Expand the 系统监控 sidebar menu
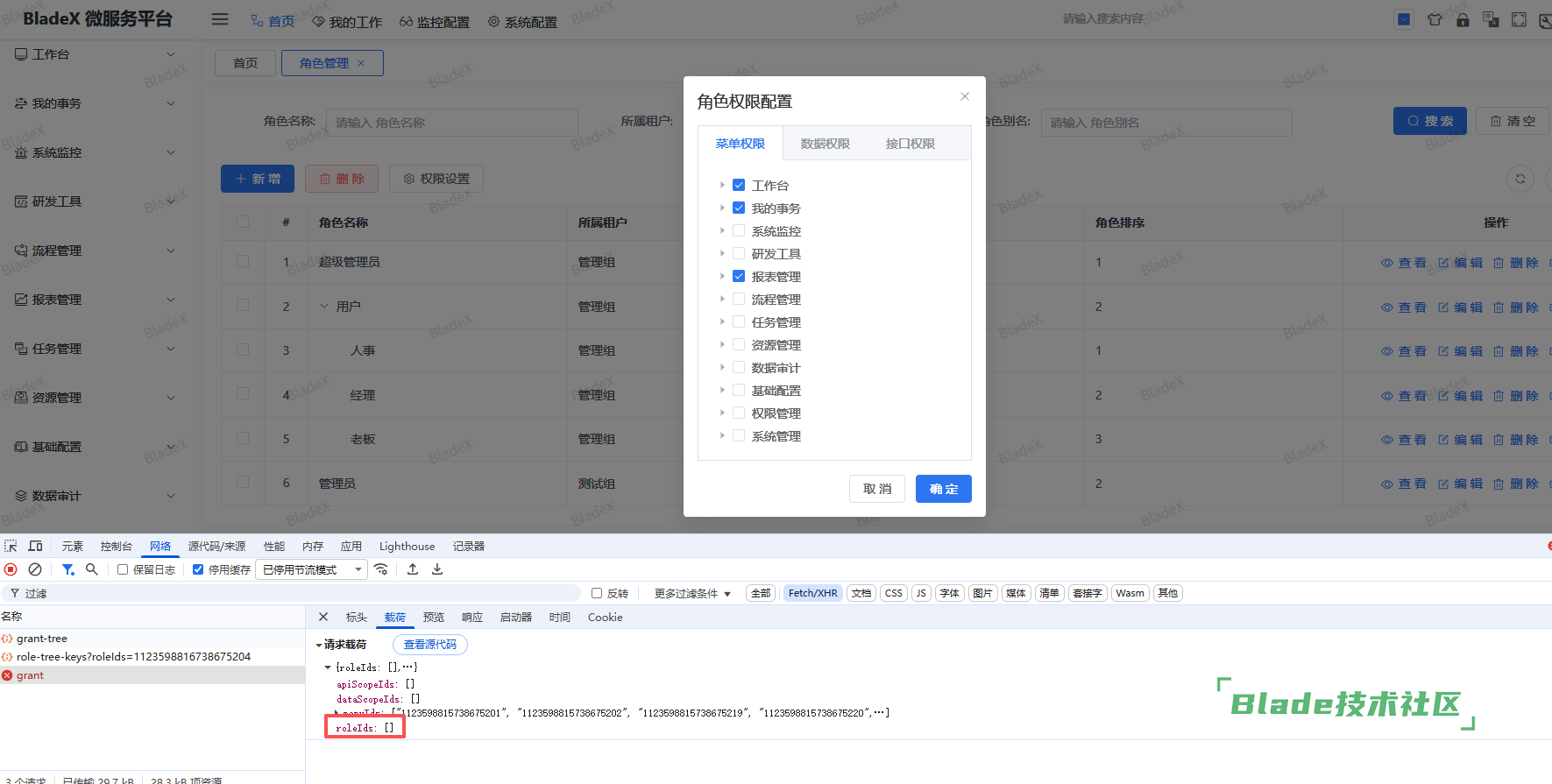The width and height of the screenshot is (1552, 784). click(95, 152)
